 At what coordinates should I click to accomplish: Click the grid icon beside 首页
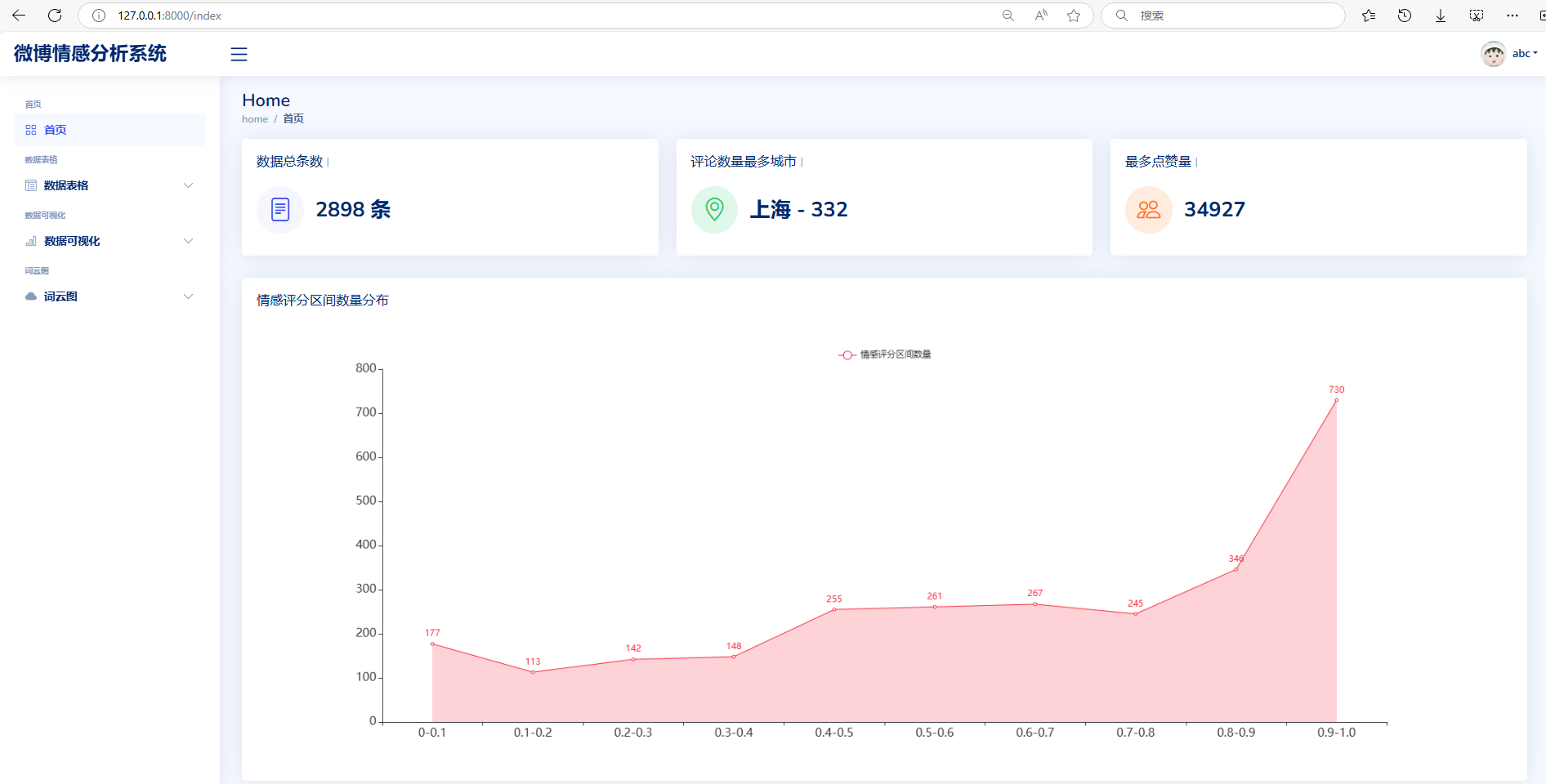coord(31,130)
